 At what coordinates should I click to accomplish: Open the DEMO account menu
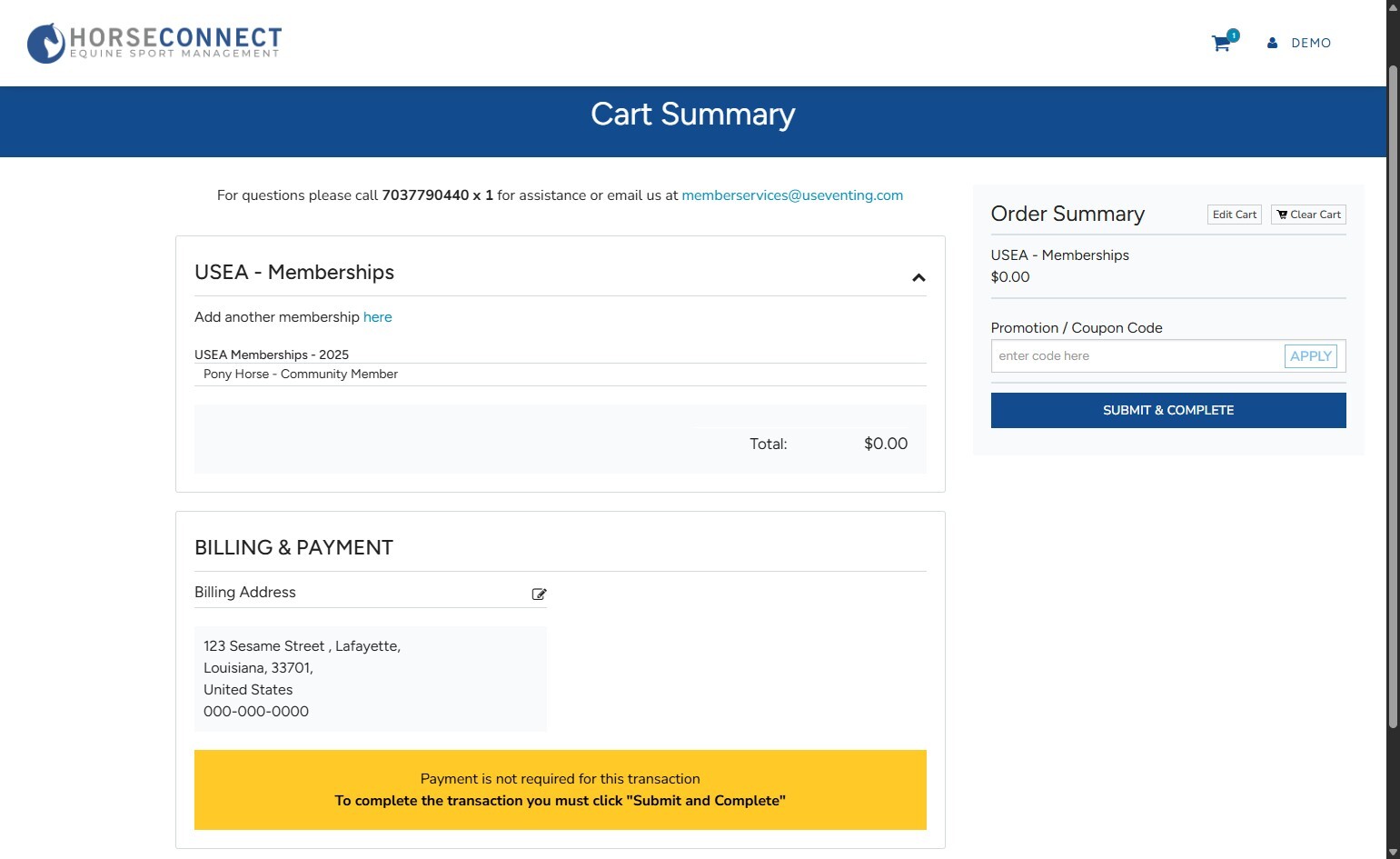1310,43
